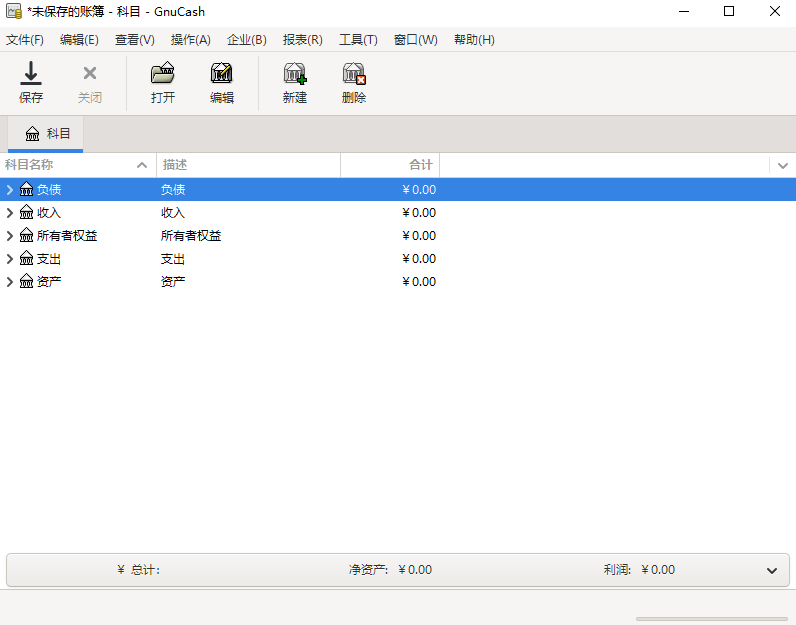The image size is (796, 625).
Task: Click the Close (关闭) toolbar icon
Action: (x=90, y=73)
